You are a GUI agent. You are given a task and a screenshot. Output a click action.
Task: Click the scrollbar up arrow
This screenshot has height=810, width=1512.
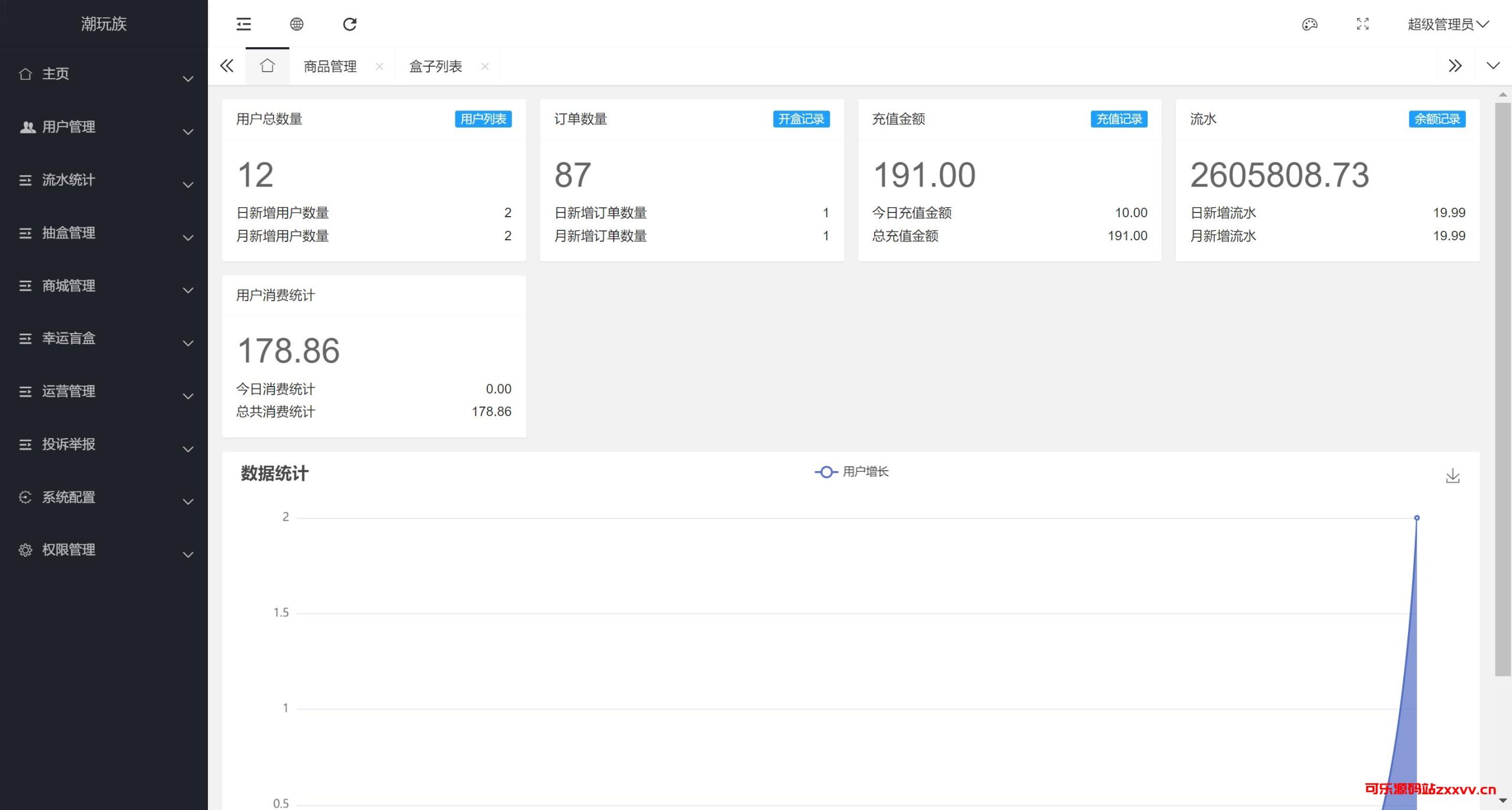[x=1503, y=94]
